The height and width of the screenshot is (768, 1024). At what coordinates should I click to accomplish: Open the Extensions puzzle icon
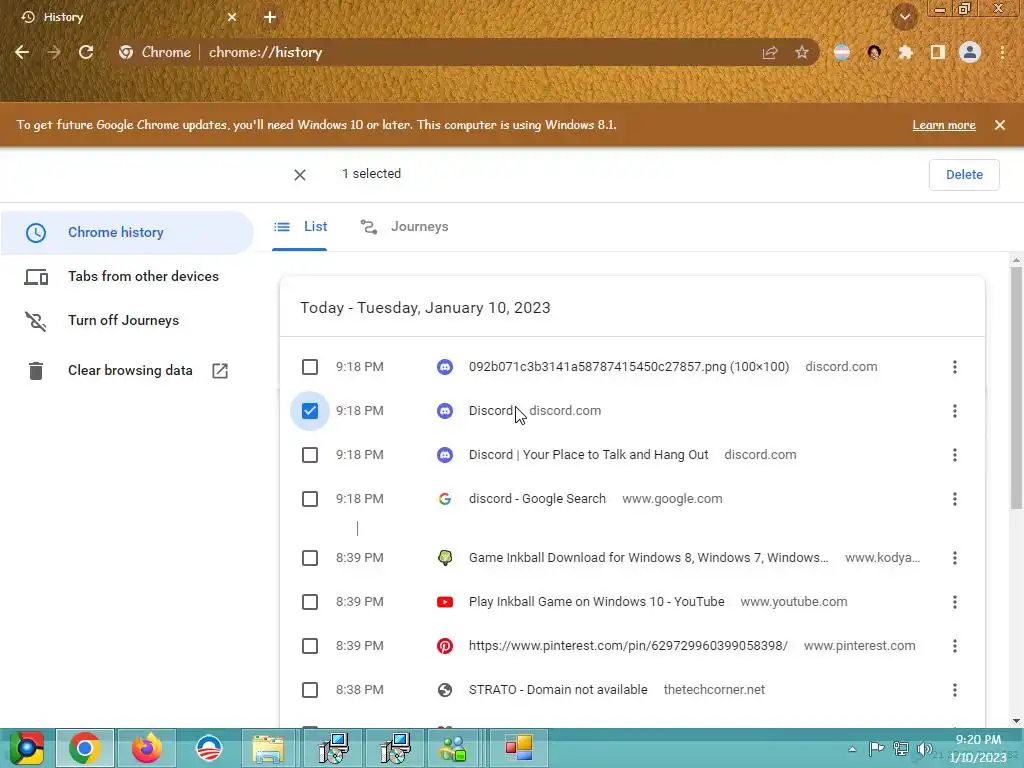905,52
